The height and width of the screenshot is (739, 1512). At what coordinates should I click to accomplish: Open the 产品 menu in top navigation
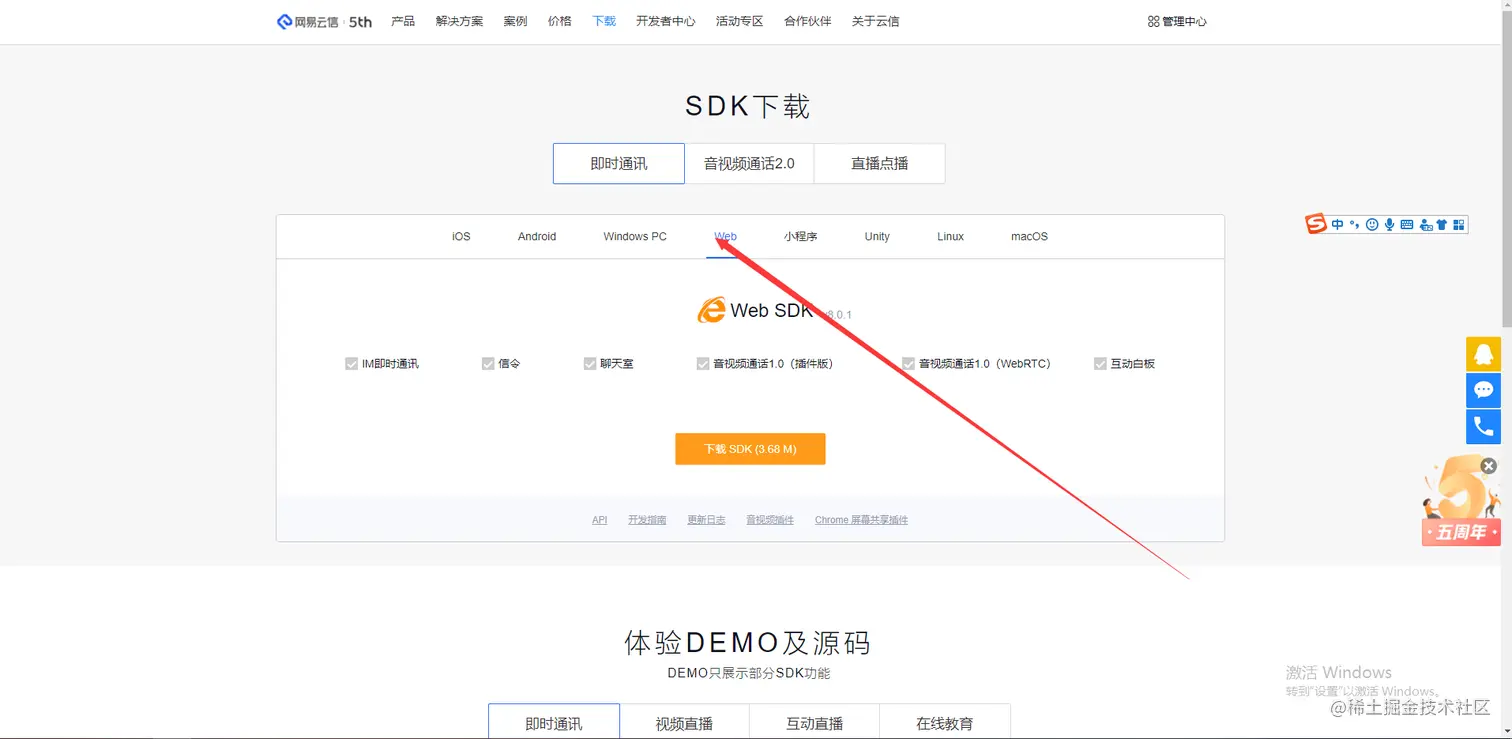click(x=403, y=21)
